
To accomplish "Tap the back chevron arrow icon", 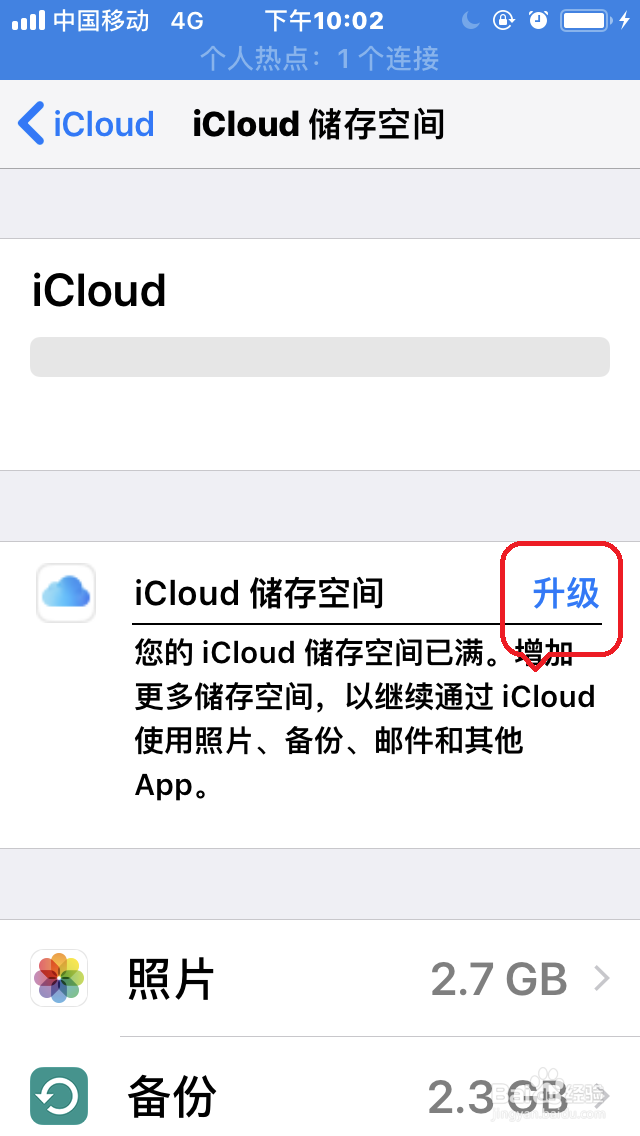I will (31, 123).
